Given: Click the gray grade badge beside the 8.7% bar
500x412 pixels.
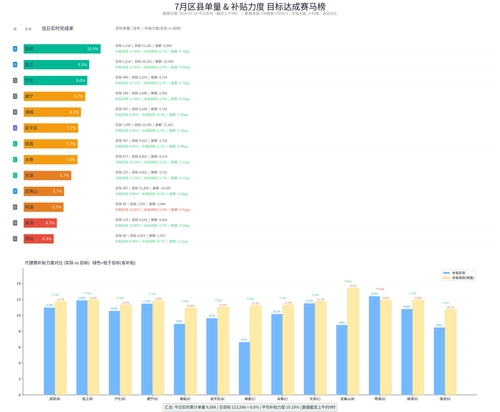Looking at the screenshot, I should pyautogui.click(x=15, y=96).
